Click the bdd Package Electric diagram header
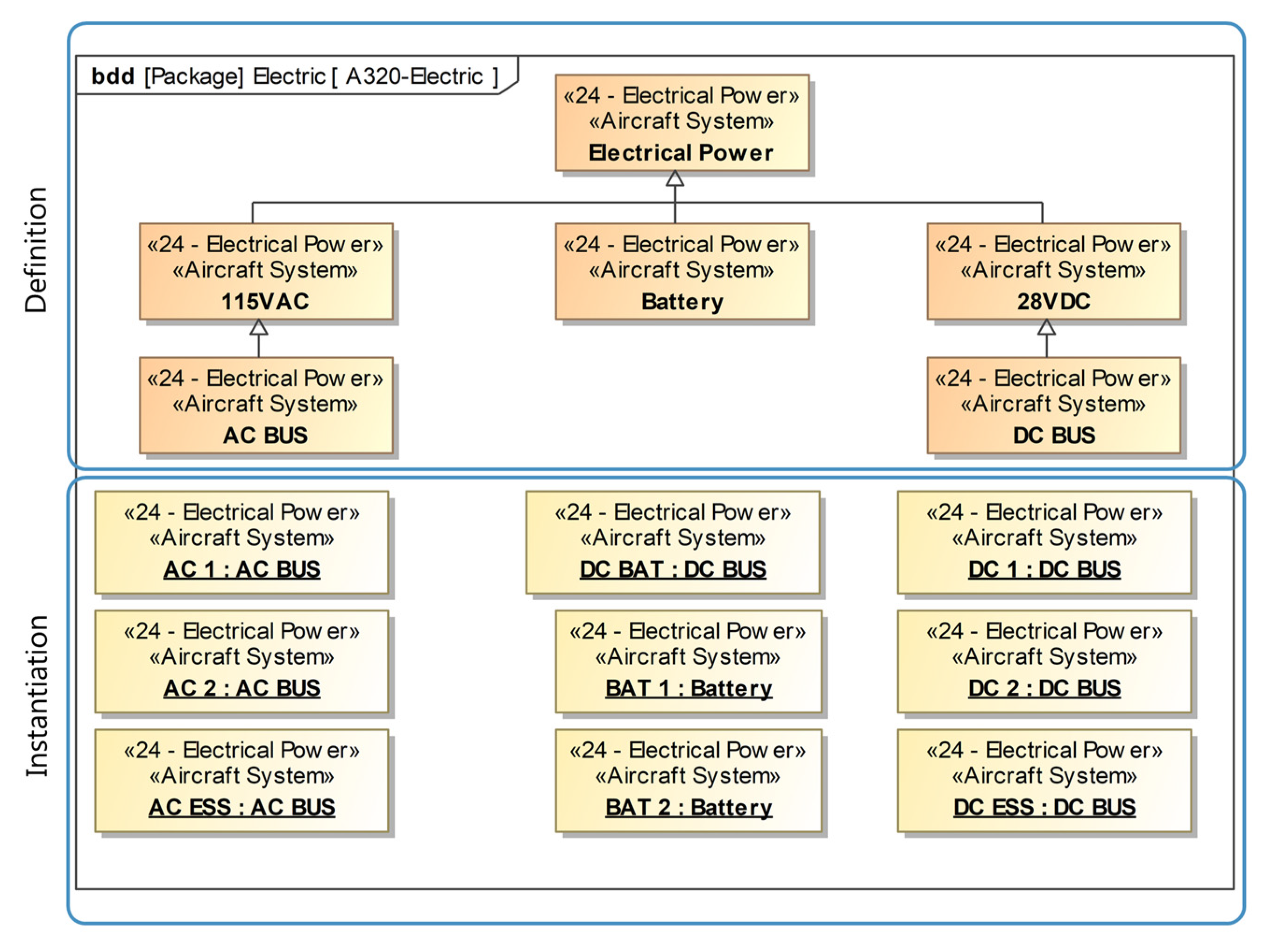Image resolution: width=1278 pixels, height=952 pixels. tap(294, 76)
